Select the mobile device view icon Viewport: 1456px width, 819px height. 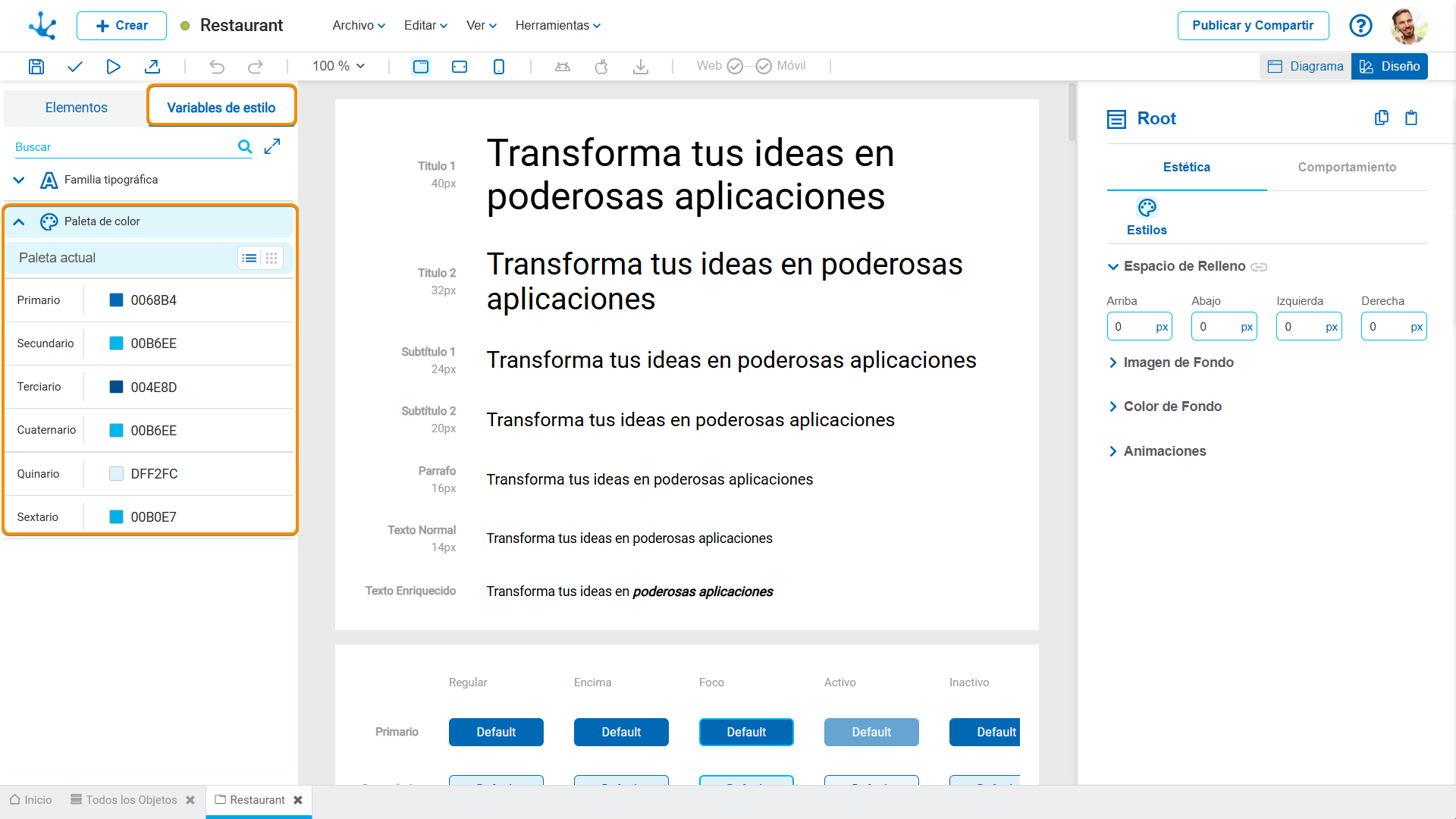(x=498, y=67)
